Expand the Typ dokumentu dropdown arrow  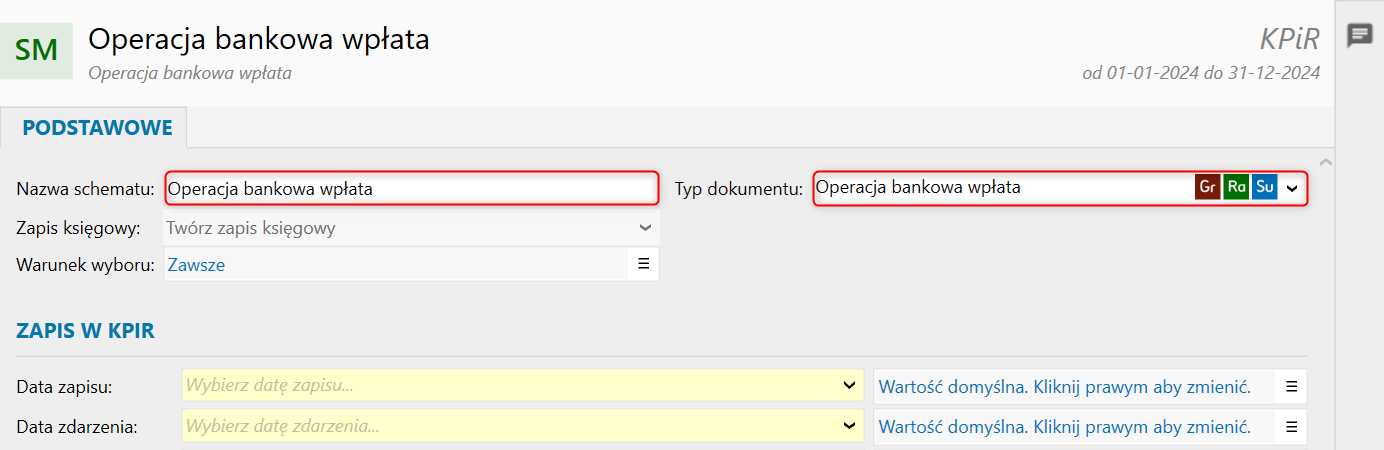pyautogui.click(x=1292, y=187)
